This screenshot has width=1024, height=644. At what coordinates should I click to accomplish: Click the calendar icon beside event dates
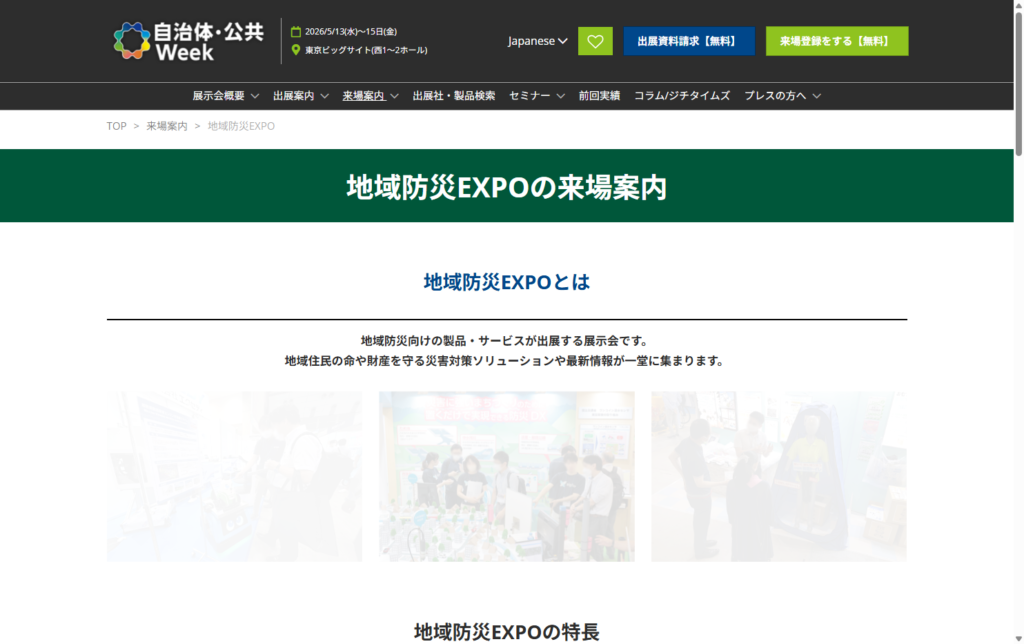coord(296,31)
